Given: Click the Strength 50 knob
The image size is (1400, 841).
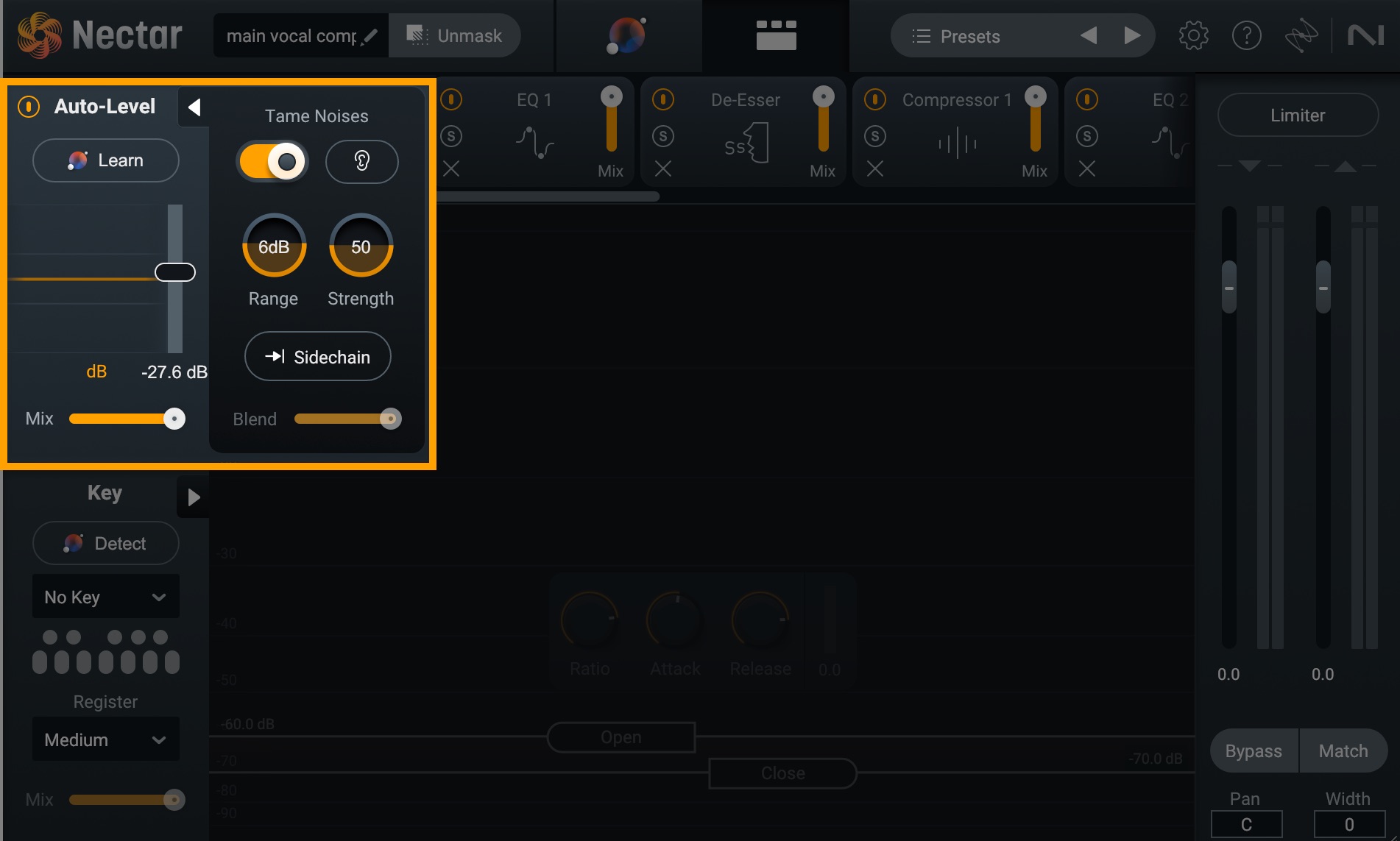Looking at the screenshot, I should click(x=361, y=246).
